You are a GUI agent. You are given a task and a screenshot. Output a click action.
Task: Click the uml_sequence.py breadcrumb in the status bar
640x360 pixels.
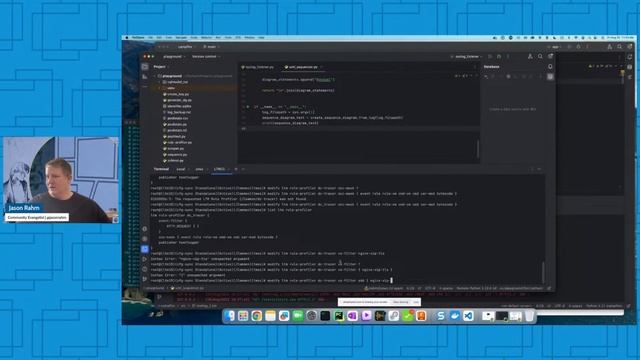tap(187, 288)
